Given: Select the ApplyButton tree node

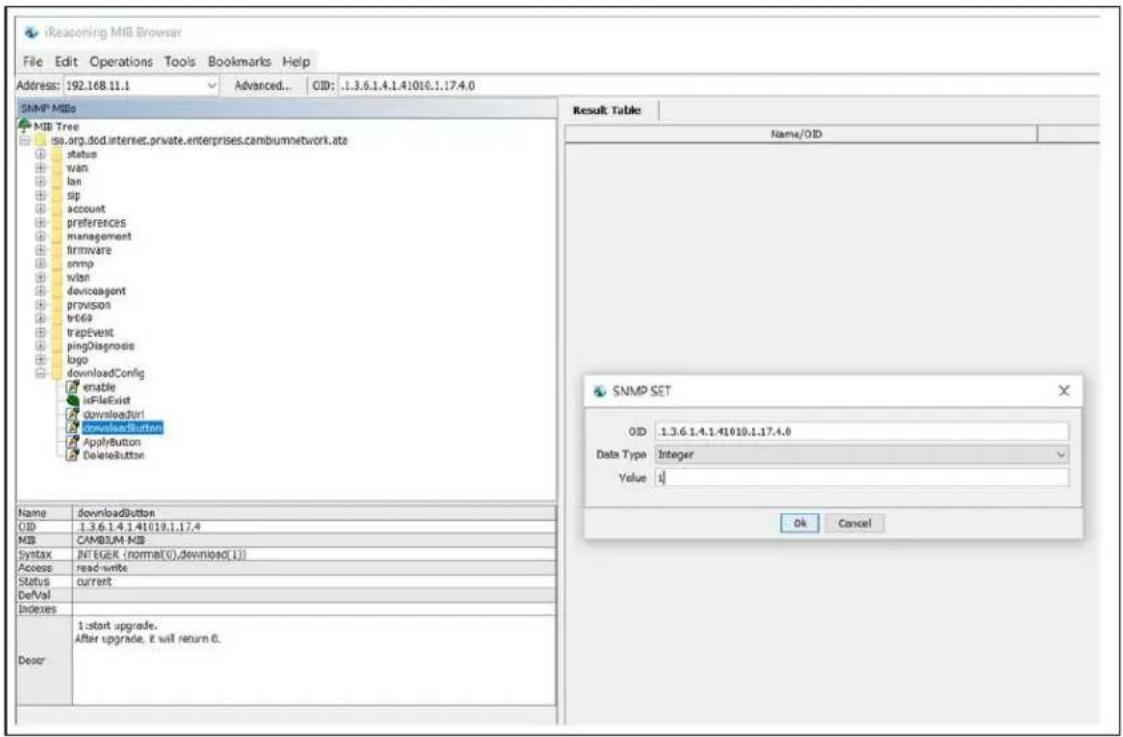Looking at the screenshot, I should pyautogui.click(x=112, y=442).
